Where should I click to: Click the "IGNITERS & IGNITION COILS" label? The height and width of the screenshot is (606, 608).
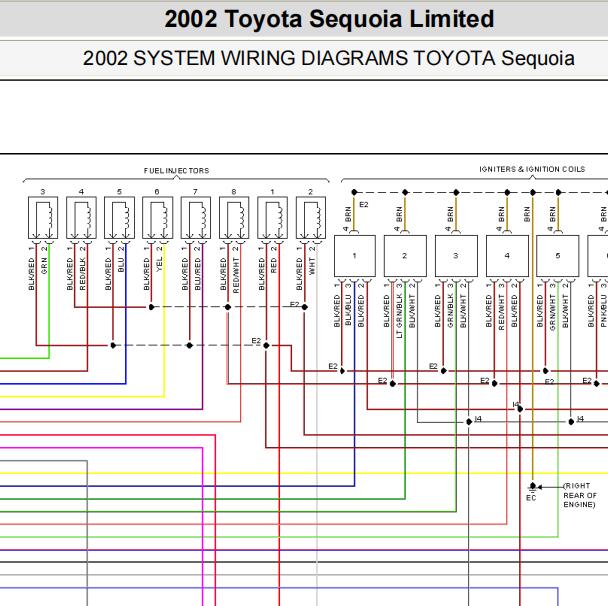(x=532, y=169)
